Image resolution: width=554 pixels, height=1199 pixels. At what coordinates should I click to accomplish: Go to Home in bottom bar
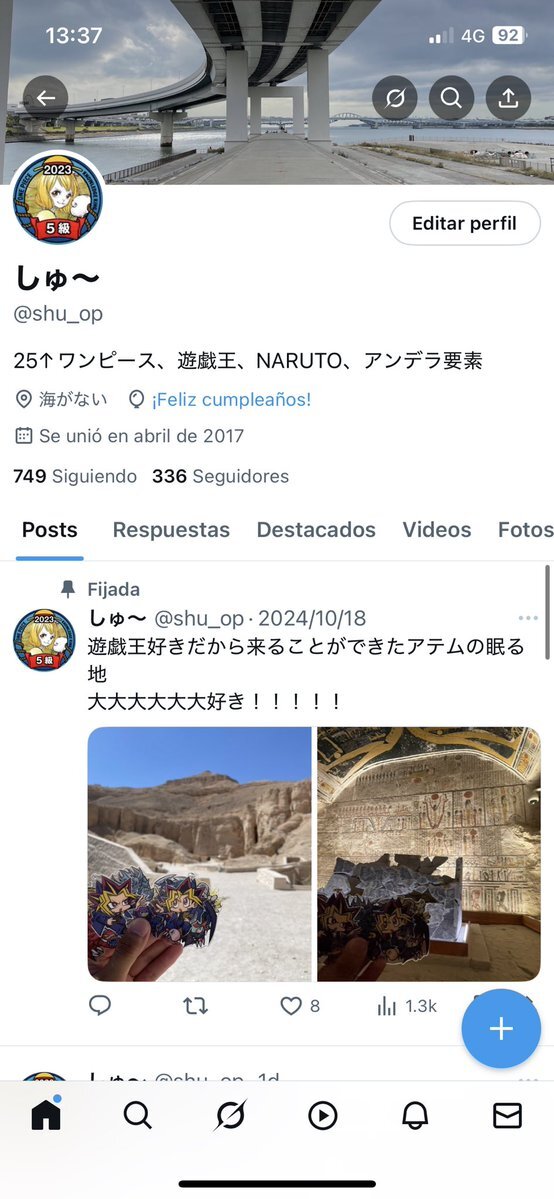[x=46, y=1116]
